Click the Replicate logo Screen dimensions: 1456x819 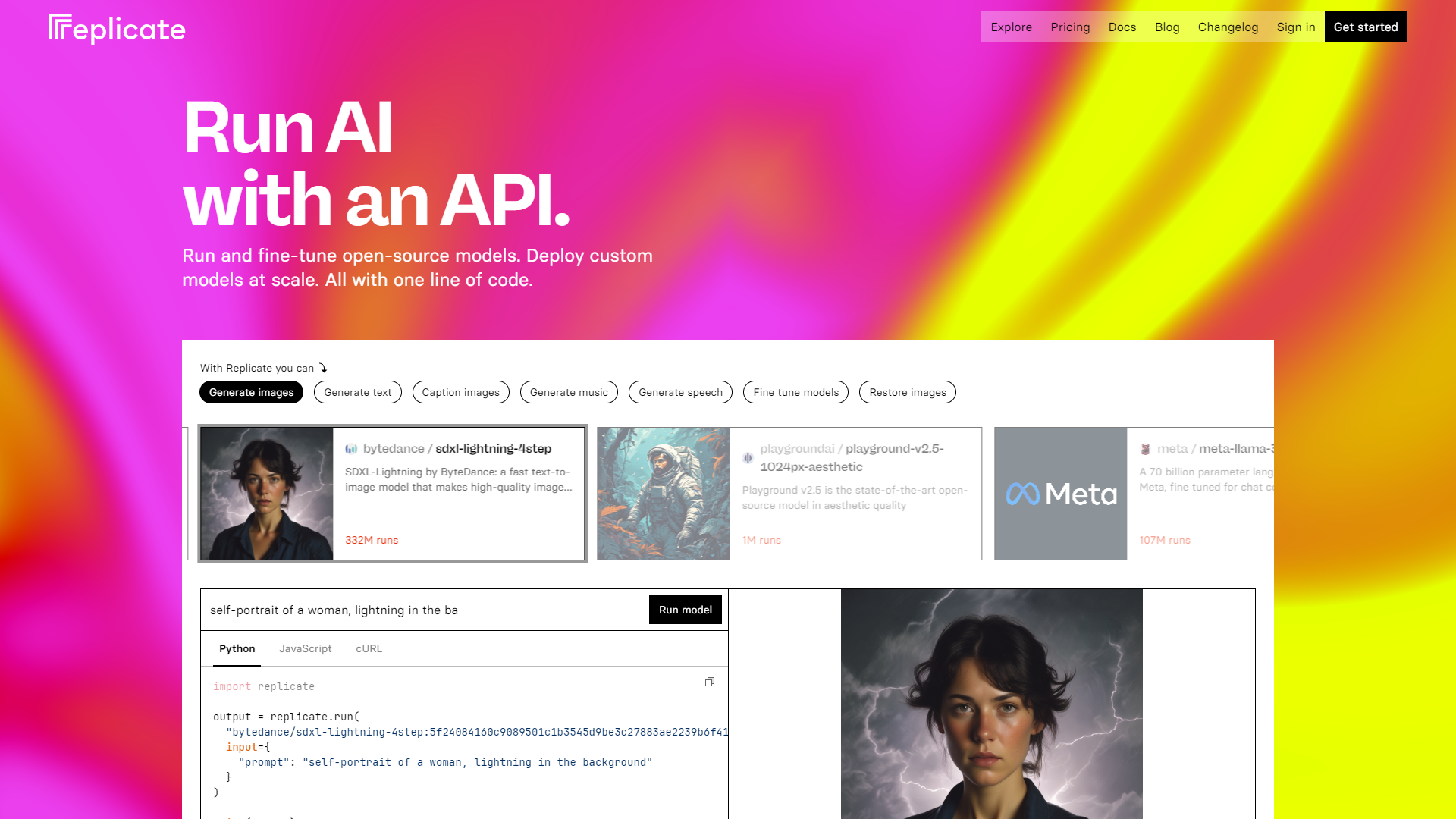click(x=115, y=27)
